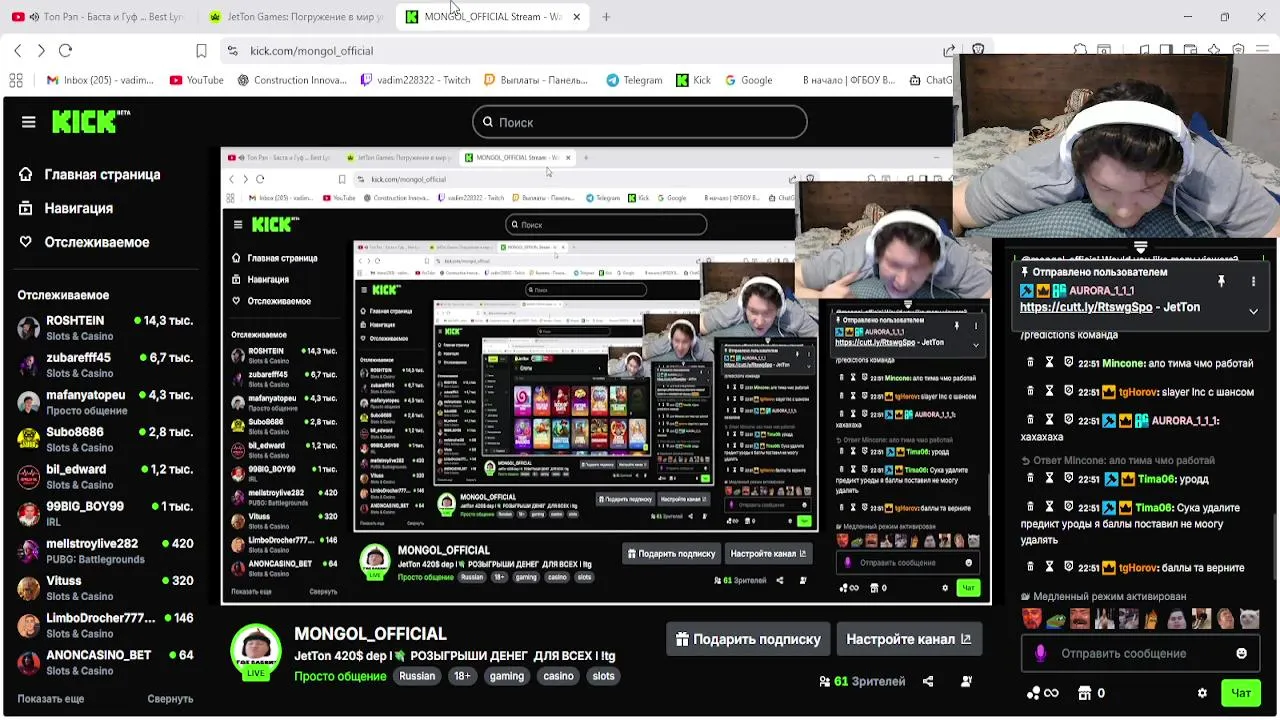Select the gaming tag
Image resolution: width=1280 pixels, height=720 pixels.
tap(507, 676)
